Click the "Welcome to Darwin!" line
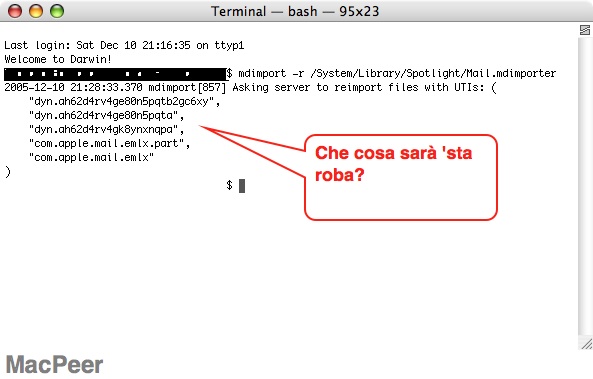Screen dimensions: 593x379 58,59
